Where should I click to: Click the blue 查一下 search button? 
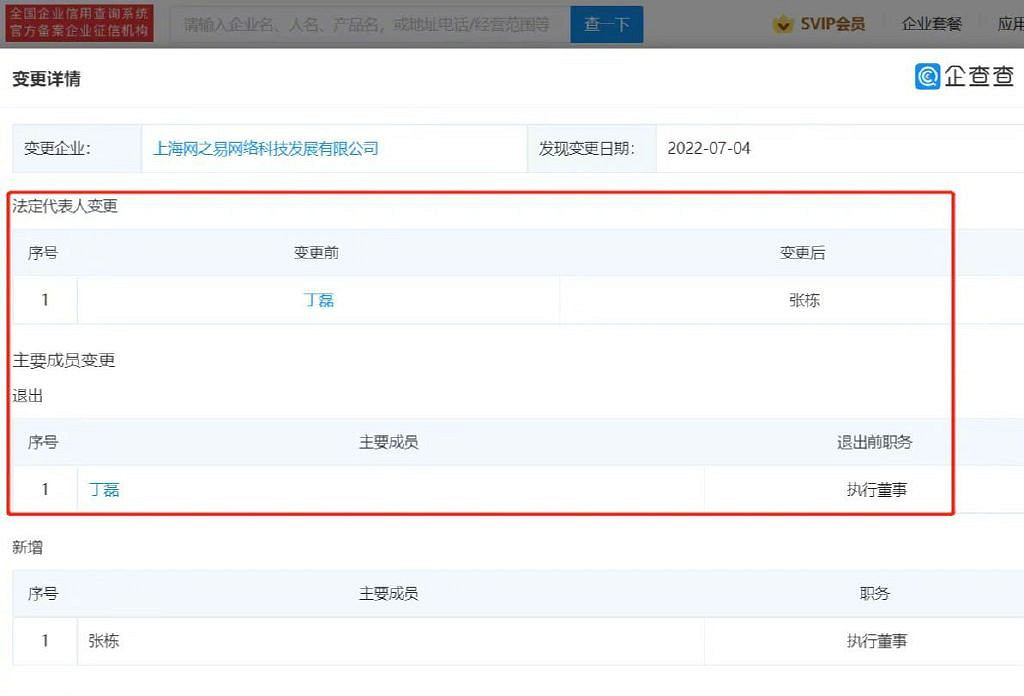[x=606, y=24]
